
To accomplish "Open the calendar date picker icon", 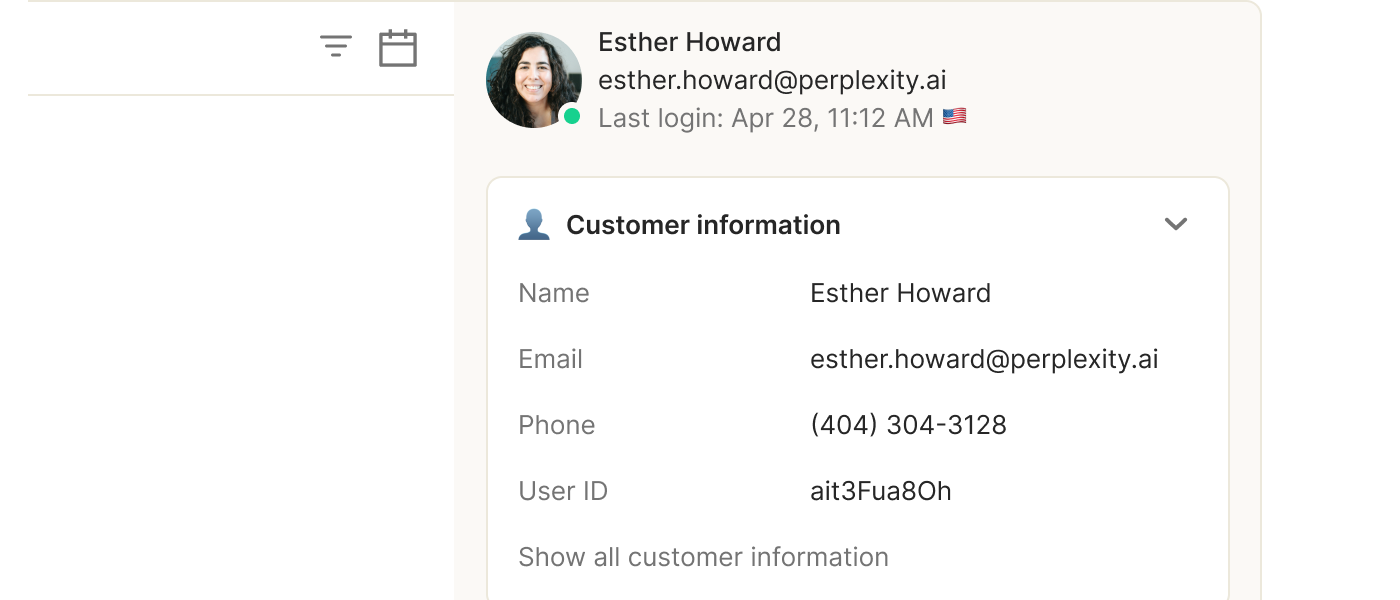I will (397, 48).
